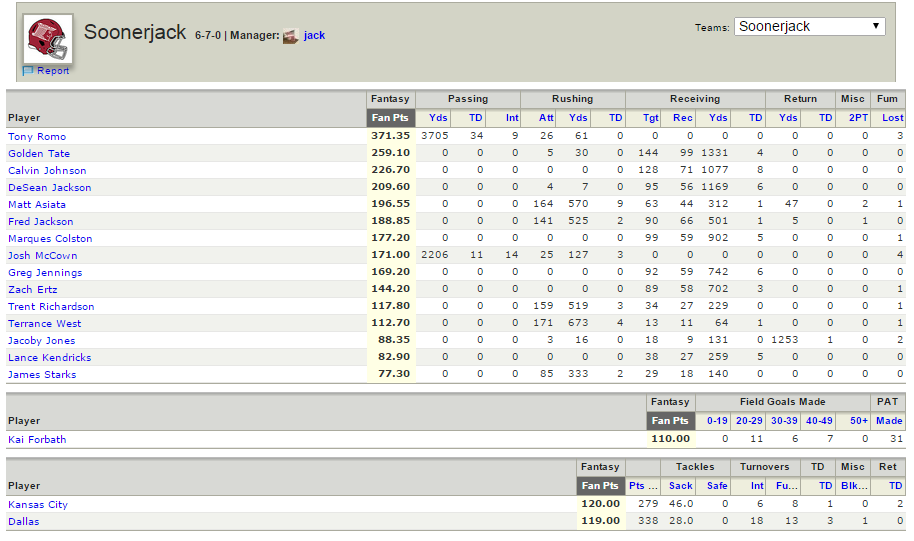Open Trent Richardson's player page
This screenshot has height=541, width=914.
click(51, 306)
